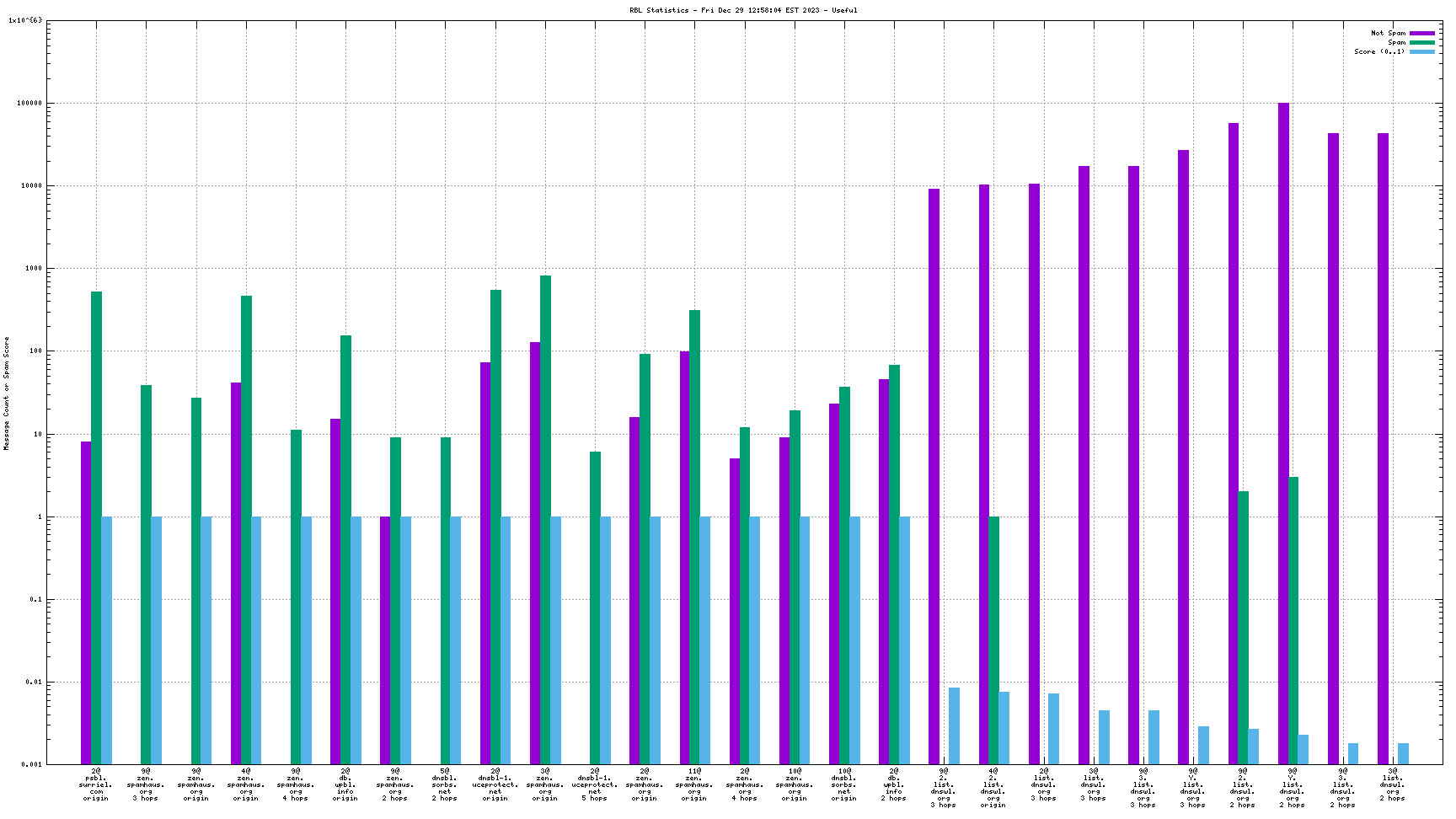The height and width of the screenshot is (819, 1456).
Task: Click the blue Score legend swatch
Action: coord(1422,52)
